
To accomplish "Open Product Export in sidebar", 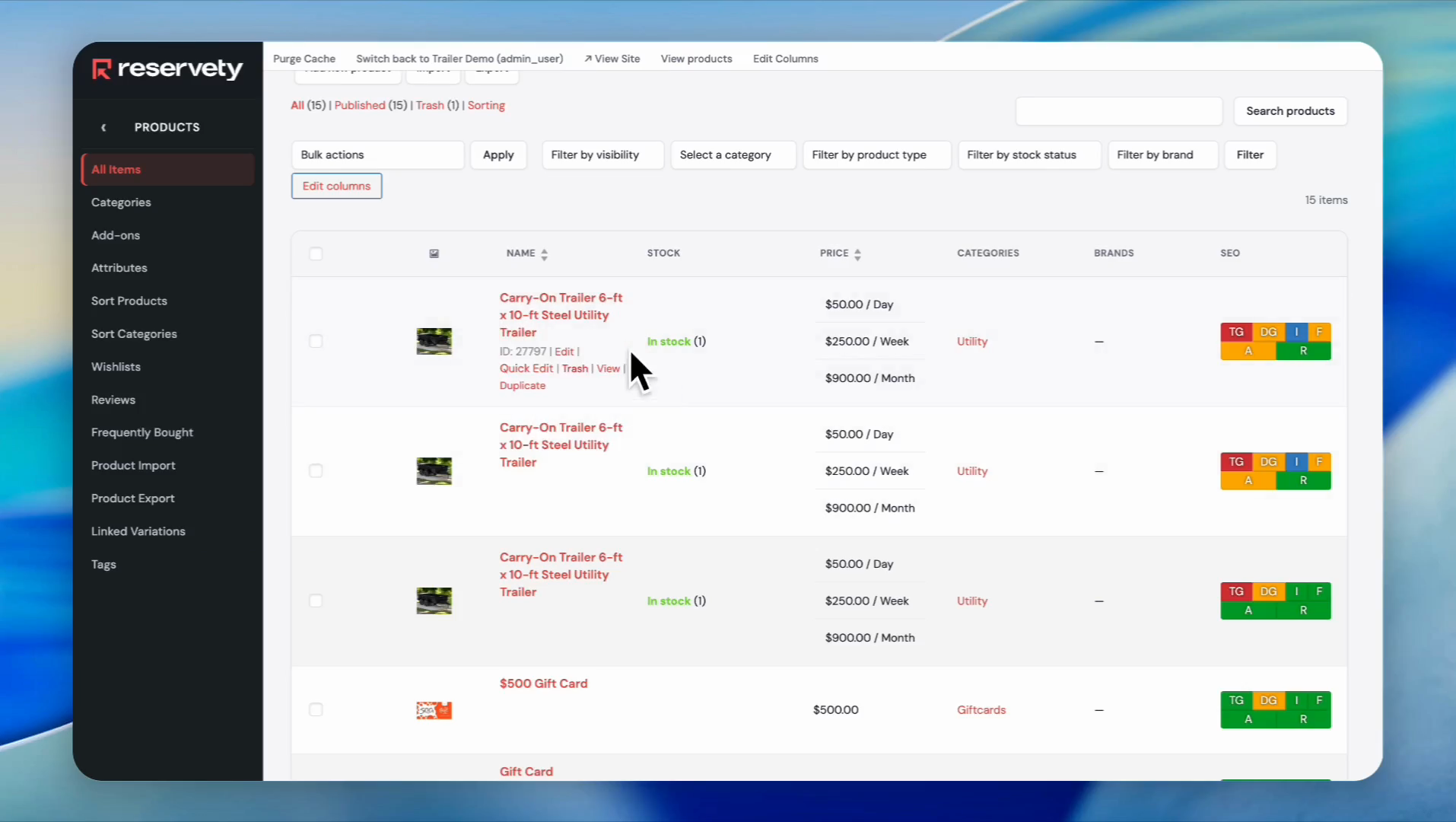I will pos(133,499).
